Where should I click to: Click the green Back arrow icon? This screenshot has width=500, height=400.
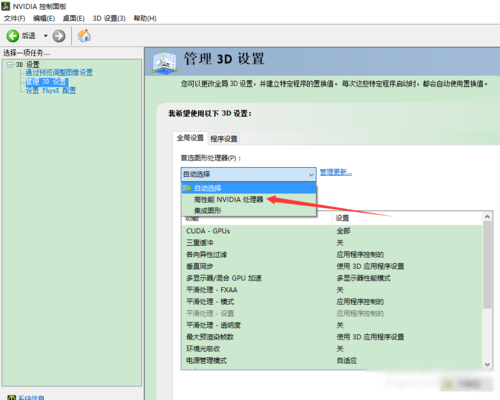tap(13, 36)
